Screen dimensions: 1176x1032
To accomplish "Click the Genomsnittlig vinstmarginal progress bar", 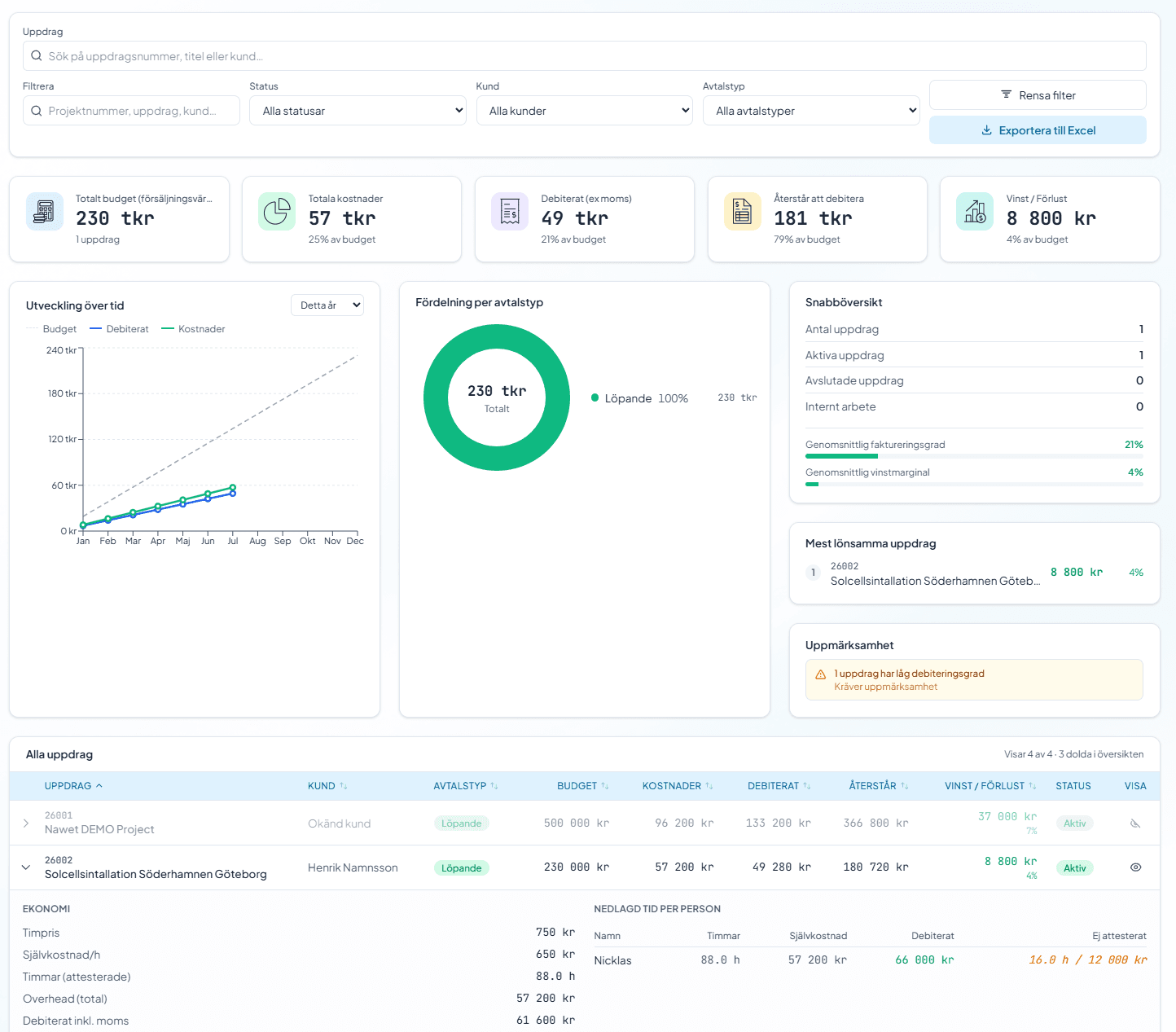I will (974, 484).
